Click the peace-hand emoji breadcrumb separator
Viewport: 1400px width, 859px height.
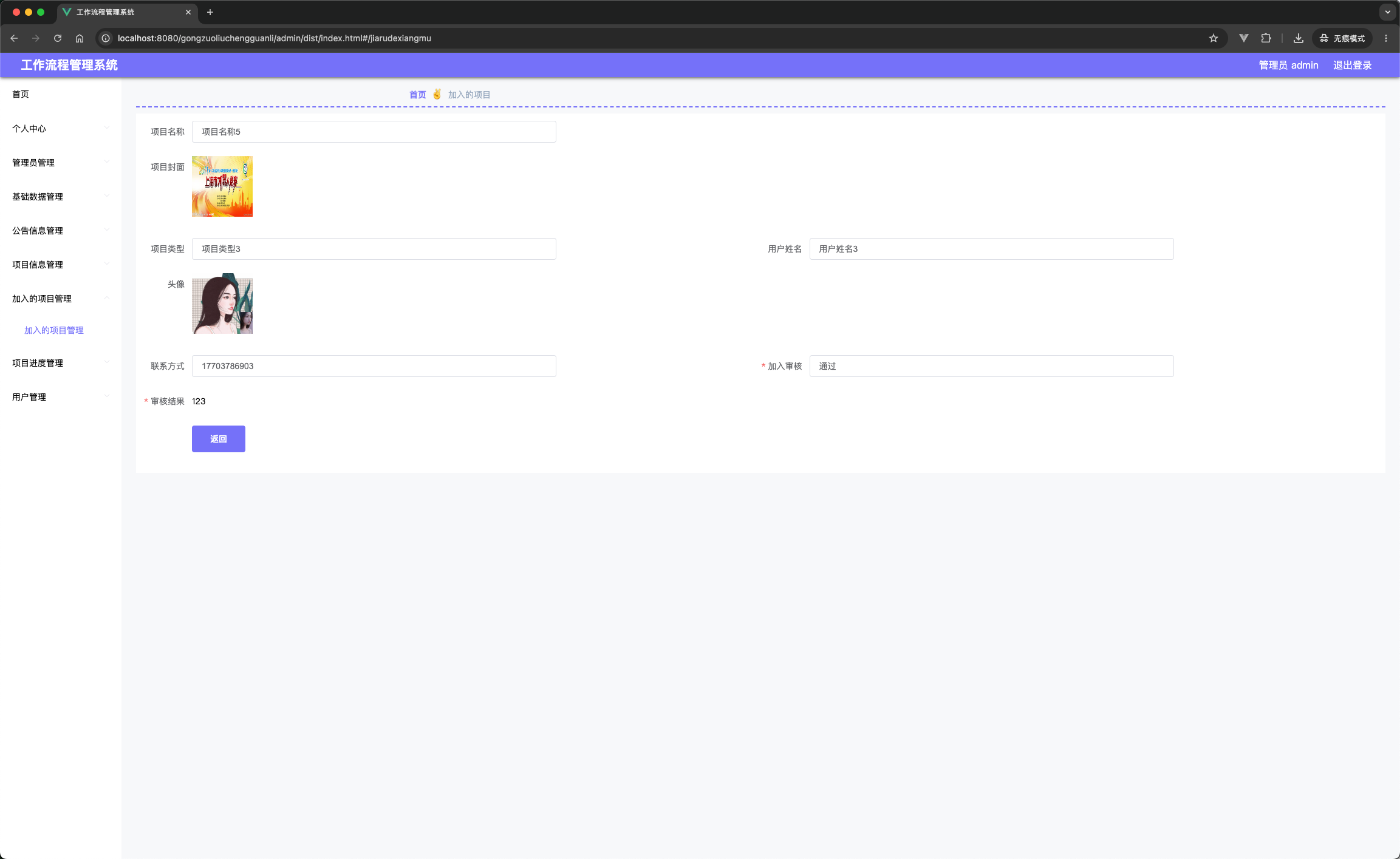[x=437, y=94]
